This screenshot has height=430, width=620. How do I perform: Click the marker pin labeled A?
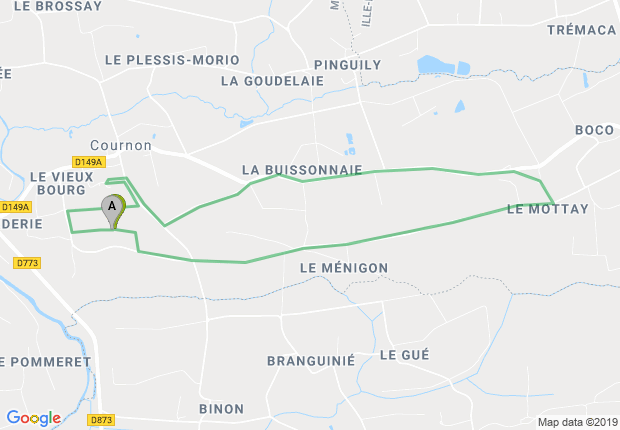112,210
